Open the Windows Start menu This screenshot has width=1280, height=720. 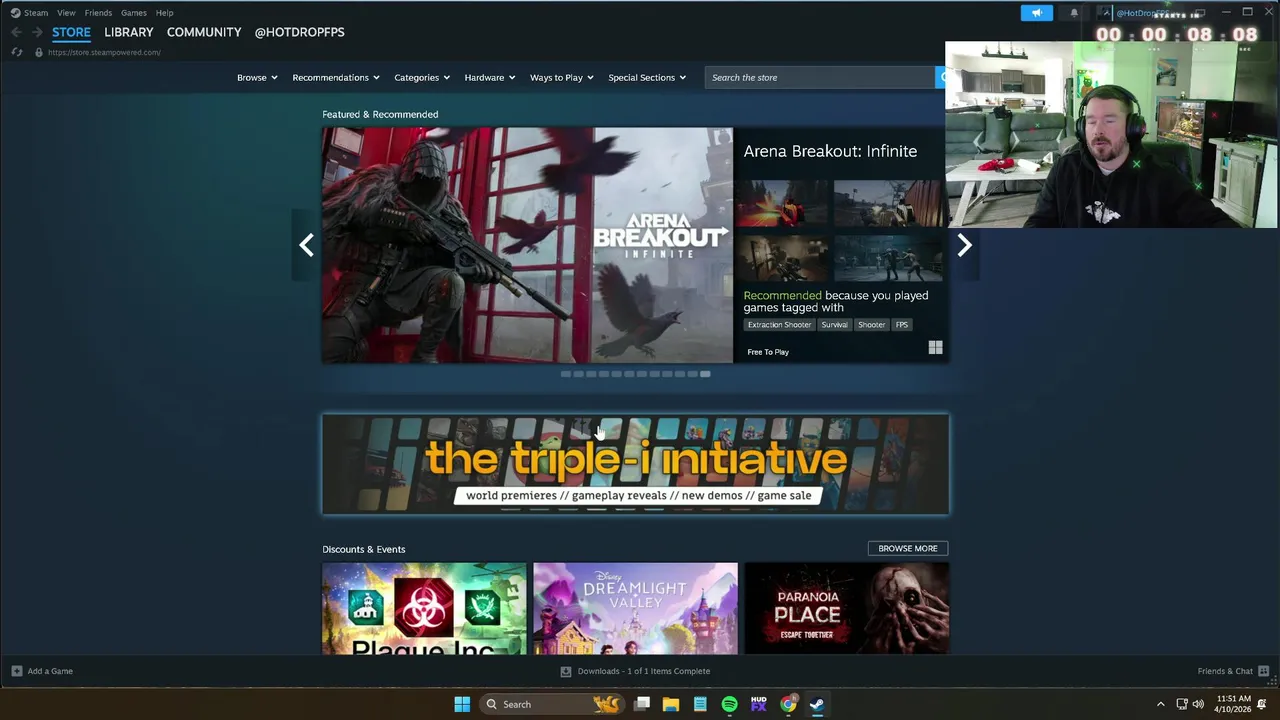[x=462, y=704]
